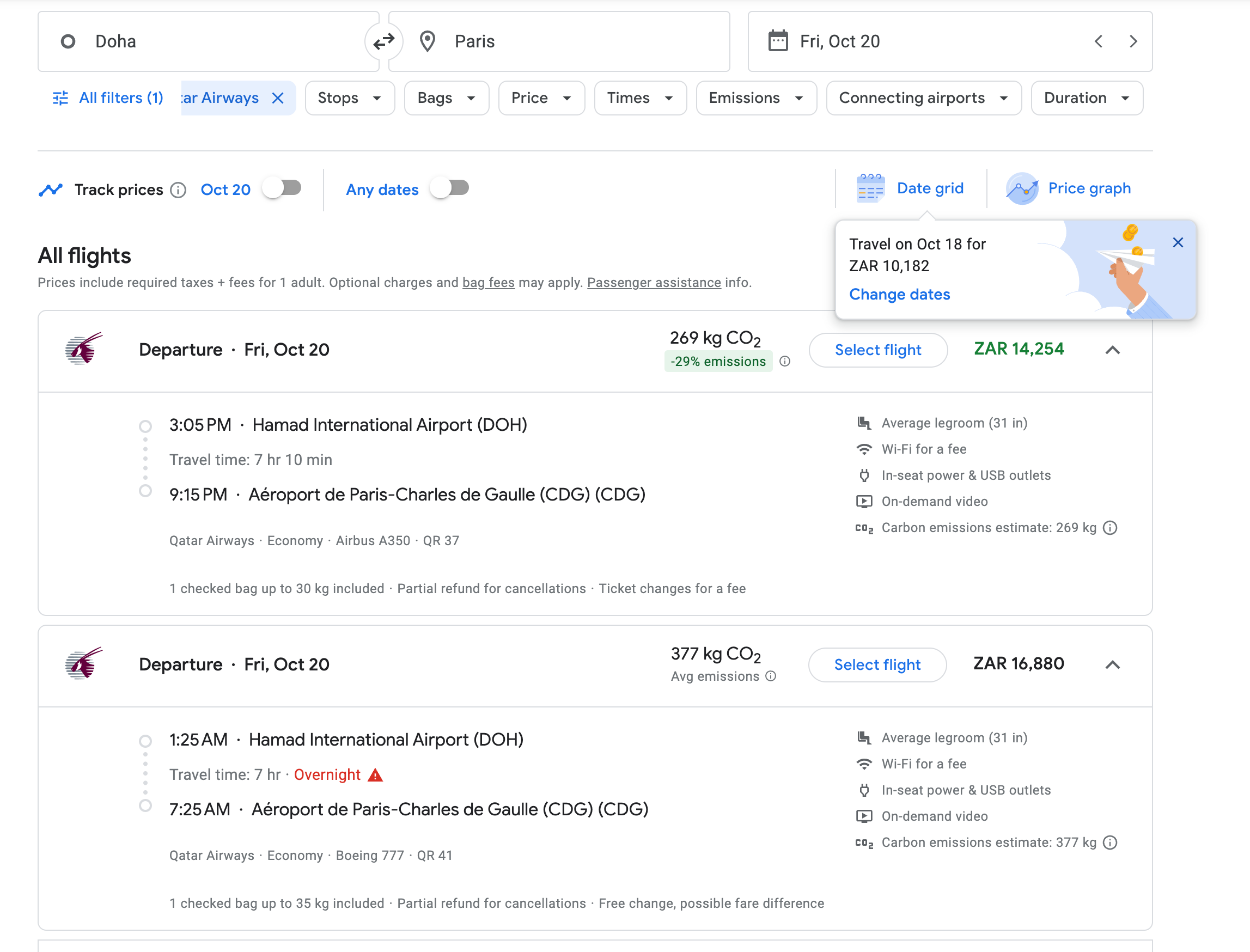Open the Connecting airports dropdown
The height and width of the screenshot is (952, 1250).
pos(924,98)
